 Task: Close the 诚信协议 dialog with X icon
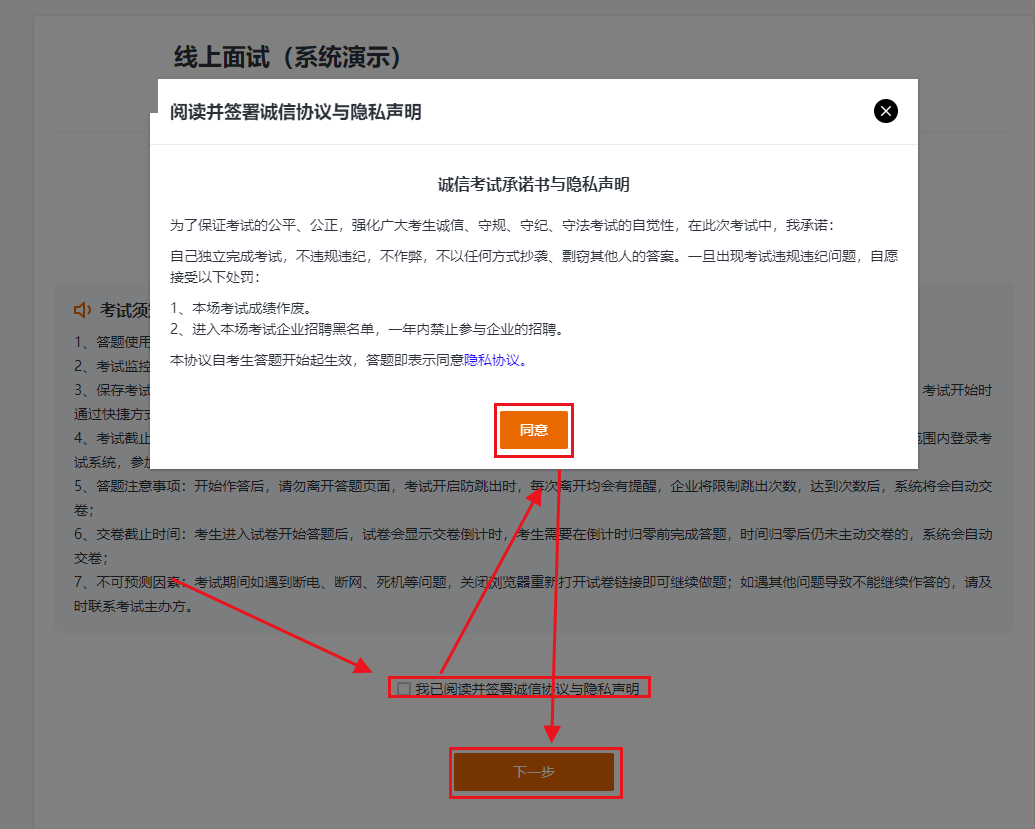point(885,111)
